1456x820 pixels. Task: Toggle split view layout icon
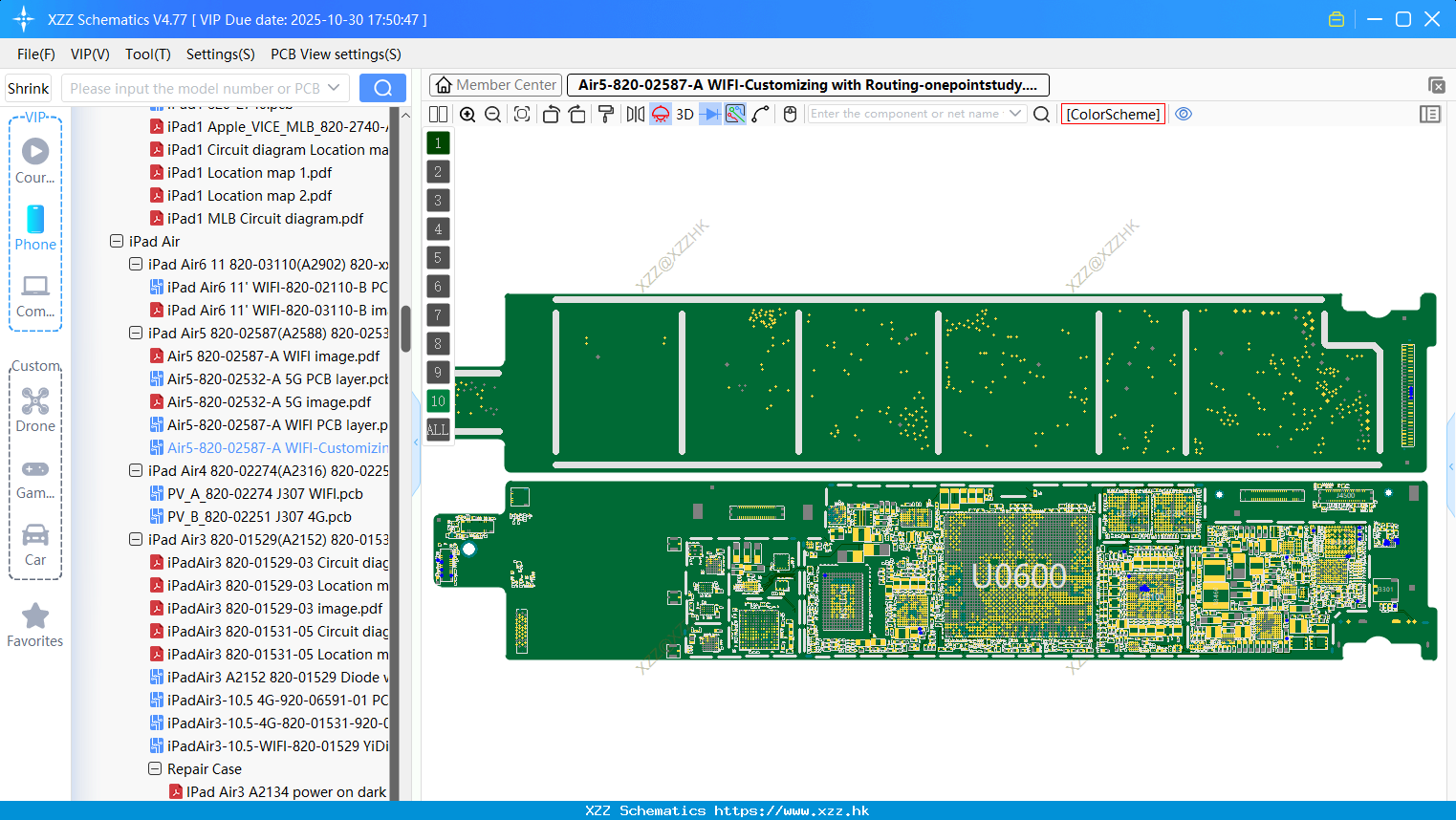pos(438,114)
